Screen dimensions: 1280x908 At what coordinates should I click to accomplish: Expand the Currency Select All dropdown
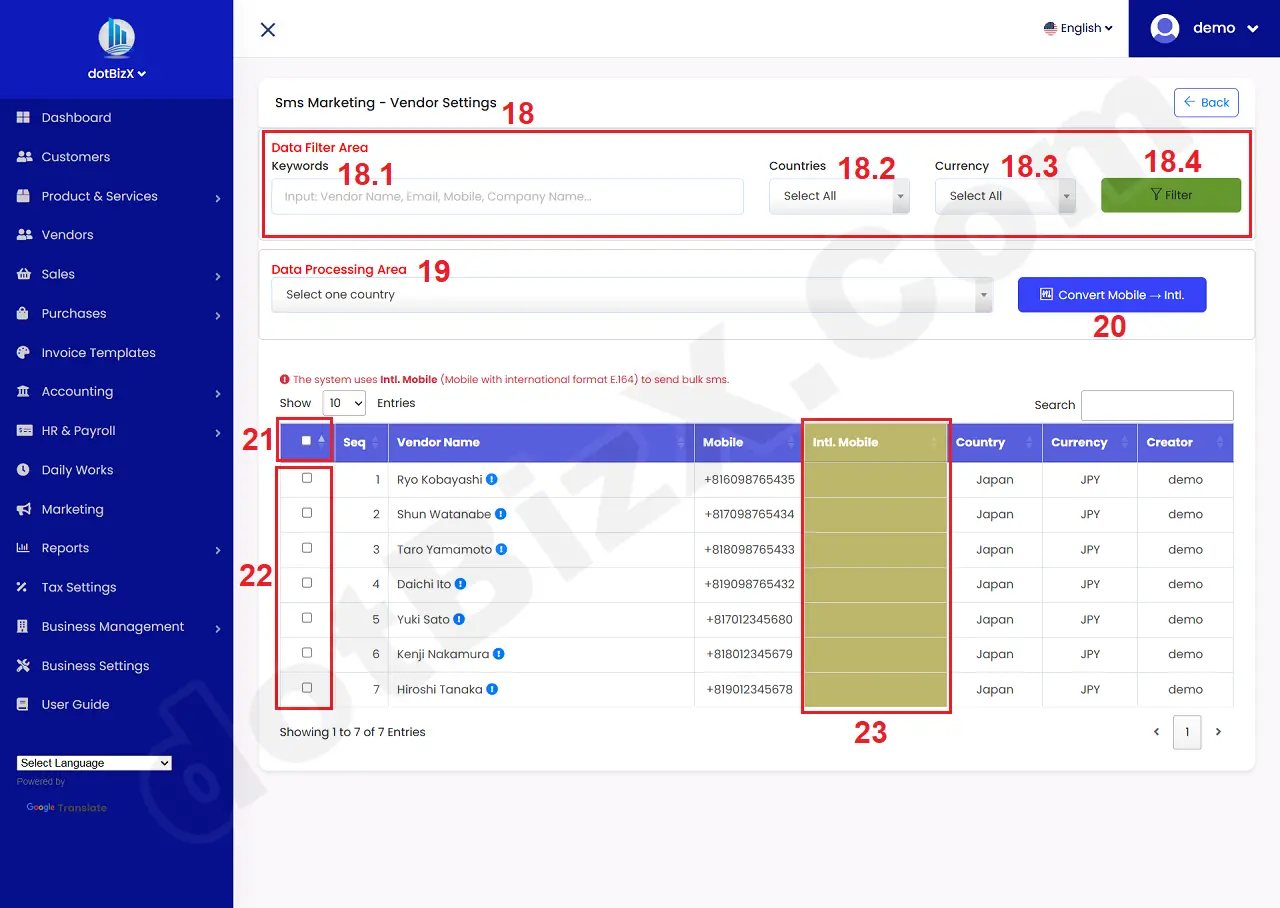click(1004, 195)
